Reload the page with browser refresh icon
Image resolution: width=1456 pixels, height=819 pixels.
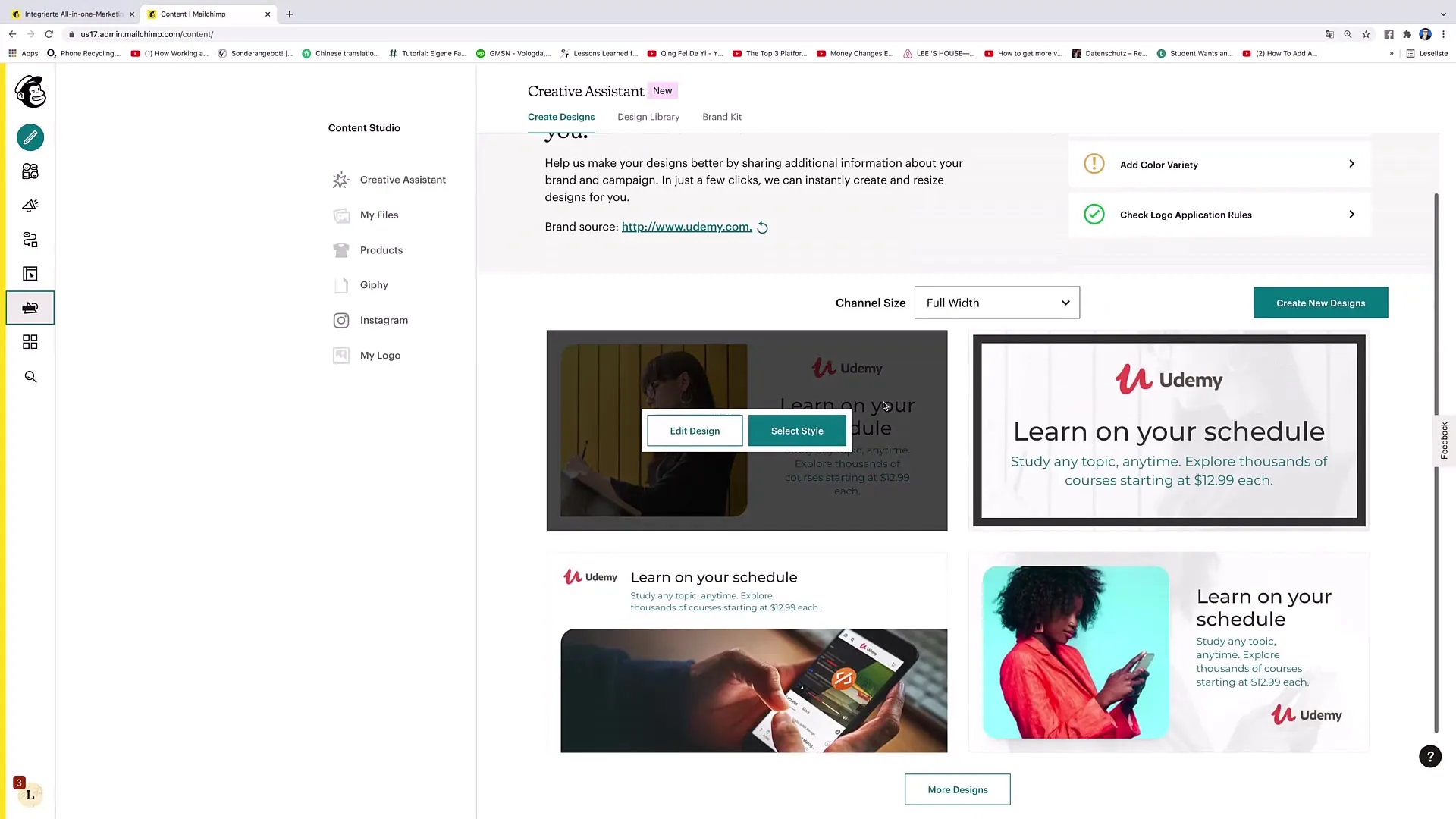click(x=49, y=34)
